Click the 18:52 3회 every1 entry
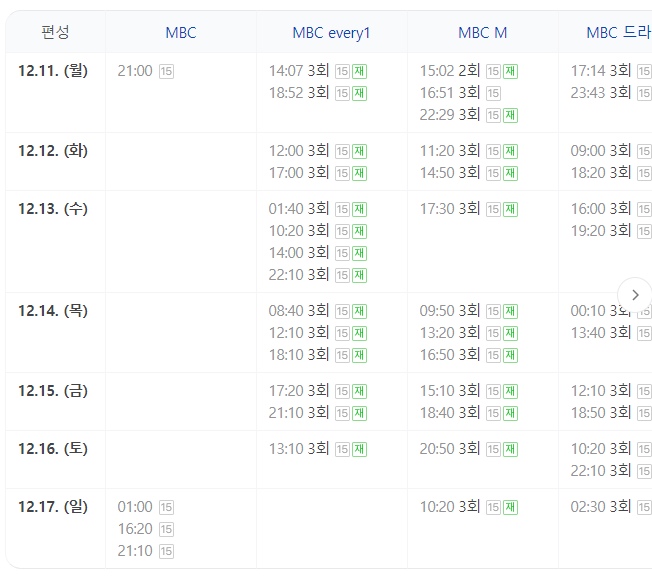 pos(299,93)
